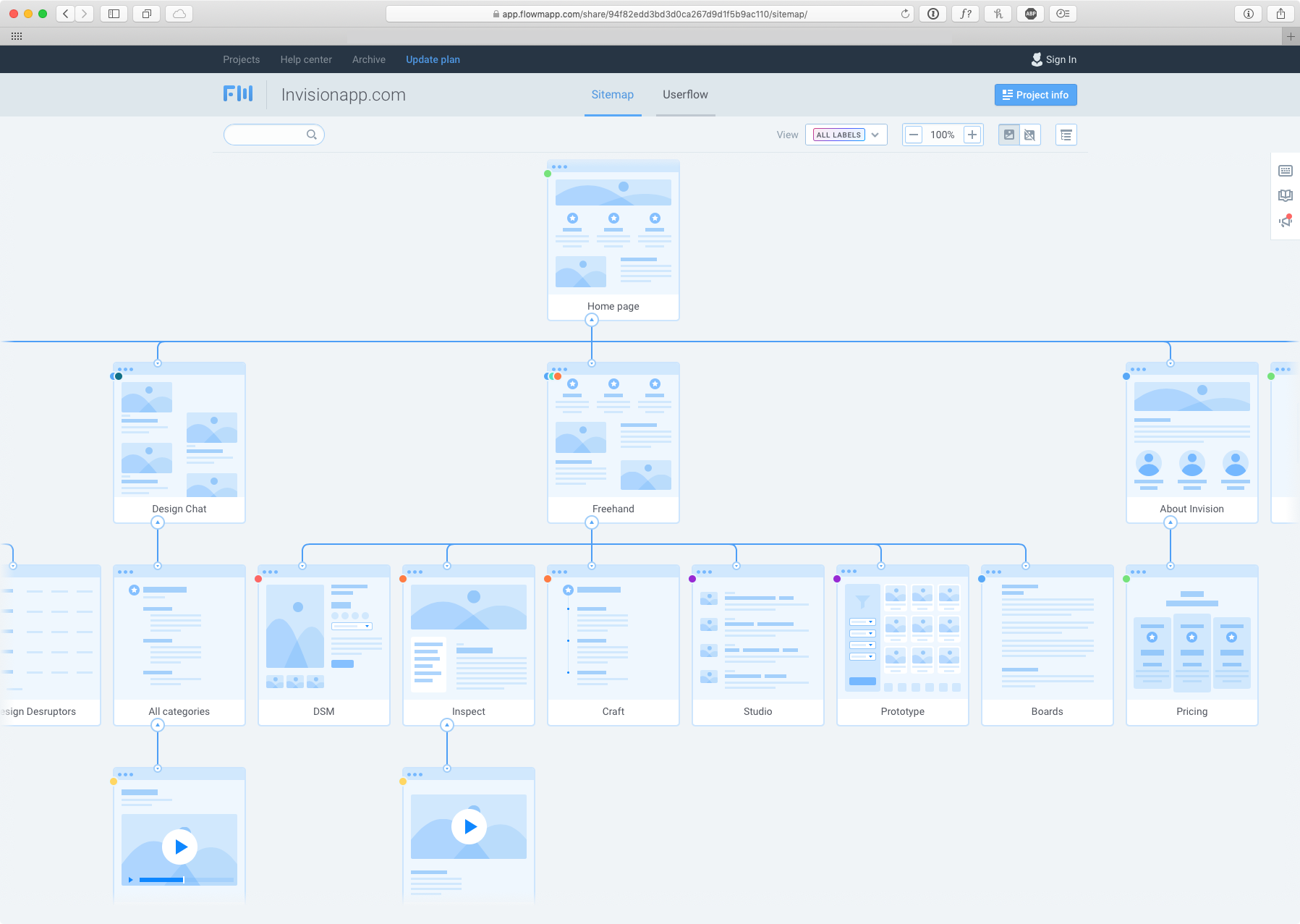Open Archive in top navigation
The image size is (1300, 924).
(369, 59)
